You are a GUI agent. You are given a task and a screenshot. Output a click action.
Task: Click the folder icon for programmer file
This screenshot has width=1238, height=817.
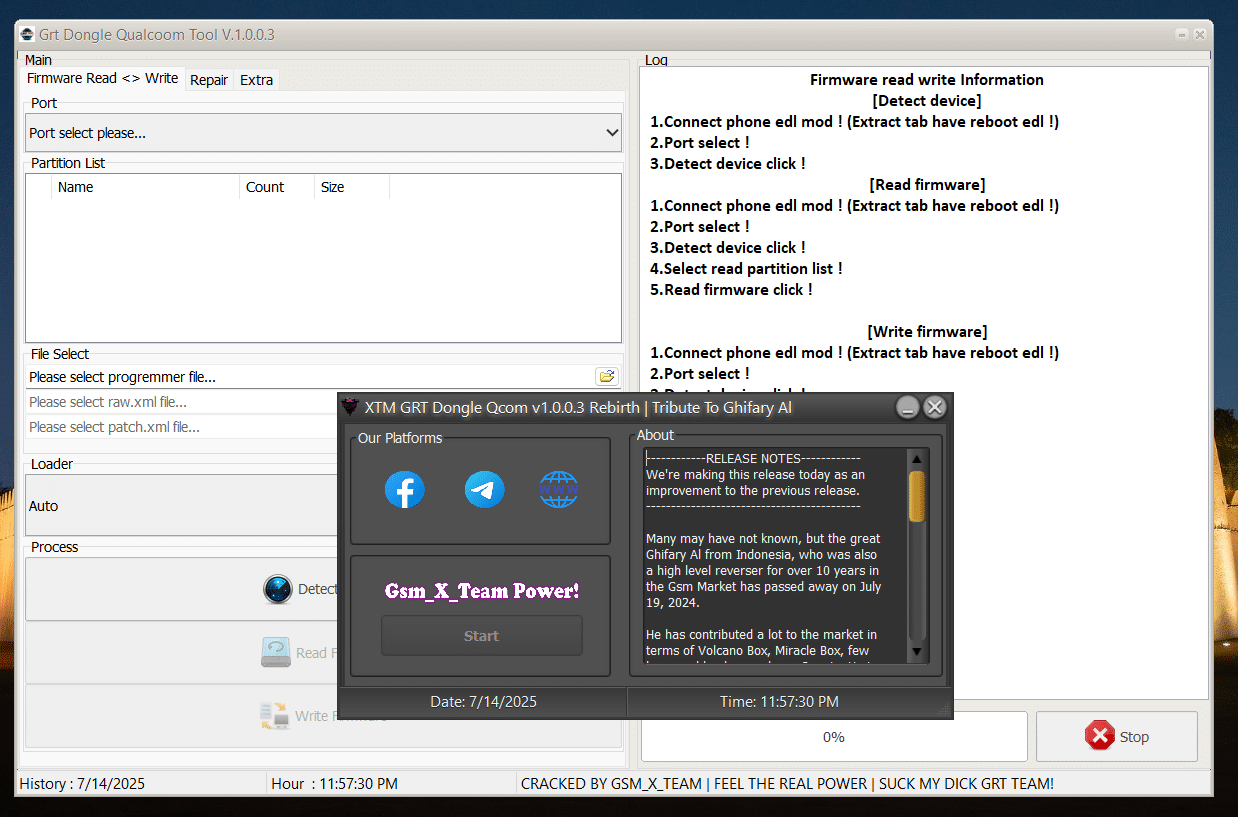606,377
